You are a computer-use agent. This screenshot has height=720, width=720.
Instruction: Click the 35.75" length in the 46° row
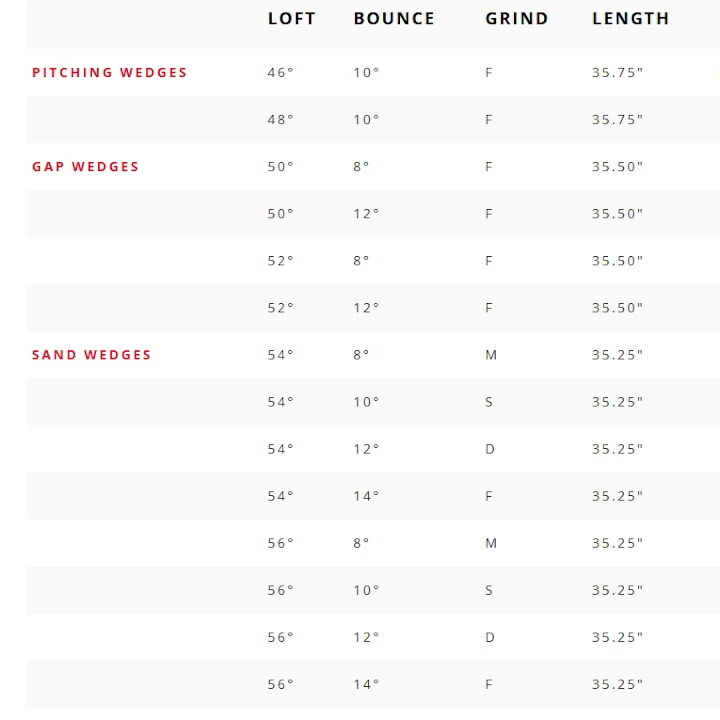tap(617, 73)
